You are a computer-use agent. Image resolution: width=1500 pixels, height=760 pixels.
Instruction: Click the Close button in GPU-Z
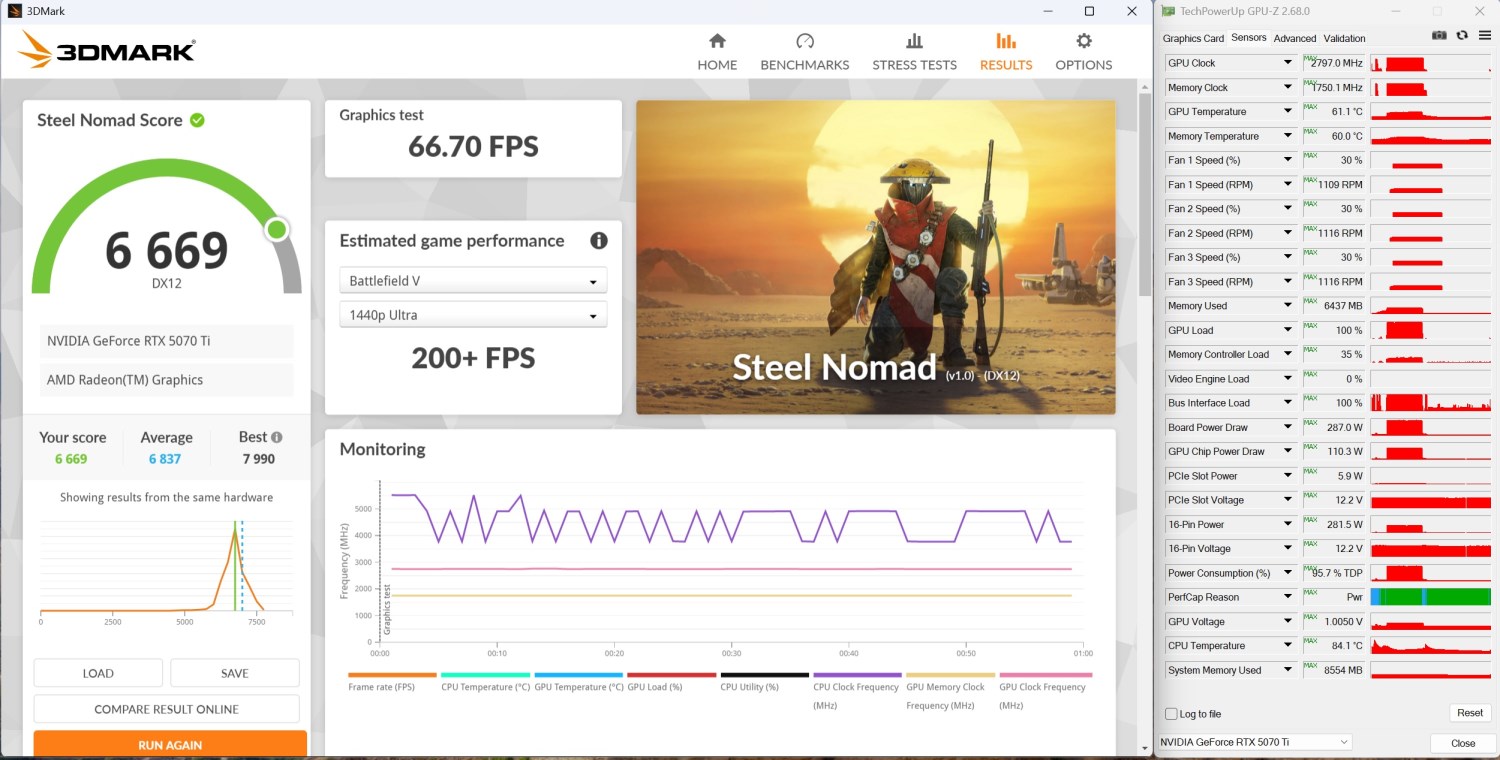point(1463,743)
